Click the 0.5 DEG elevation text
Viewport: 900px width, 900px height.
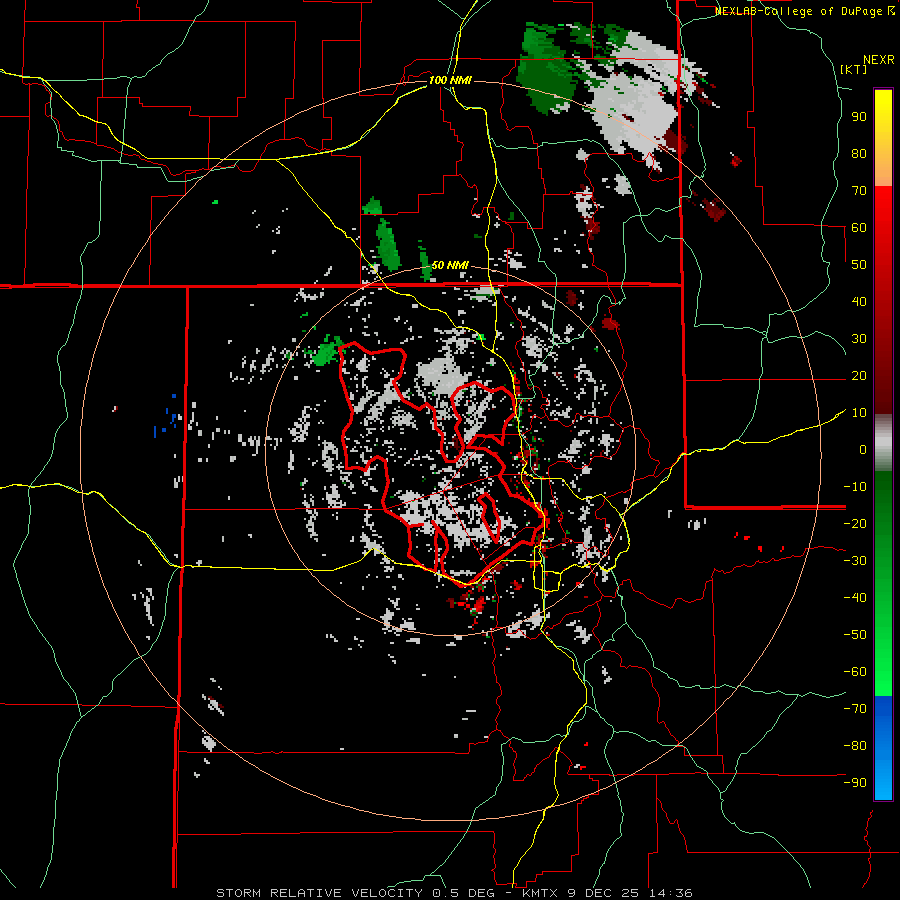467,893
